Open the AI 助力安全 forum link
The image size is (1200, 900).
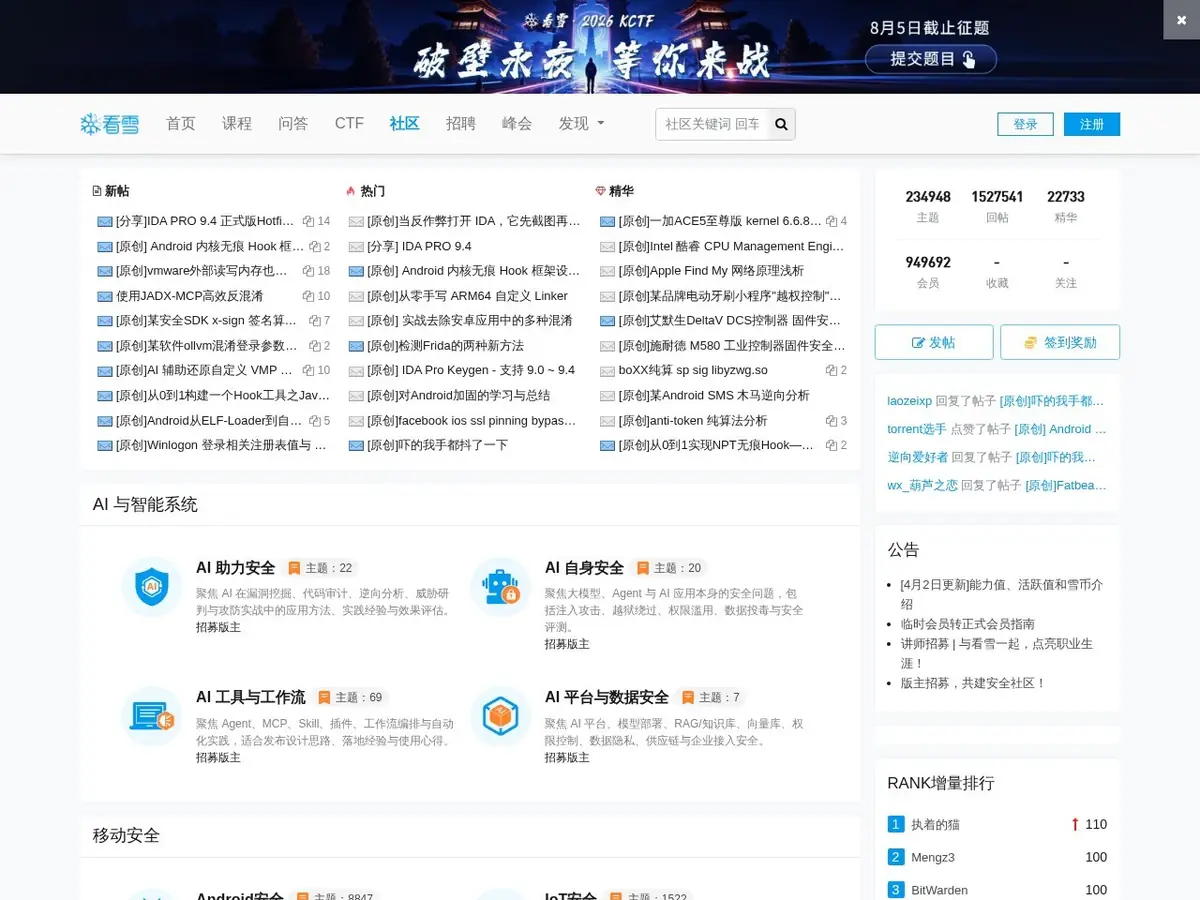pos(235,568)
